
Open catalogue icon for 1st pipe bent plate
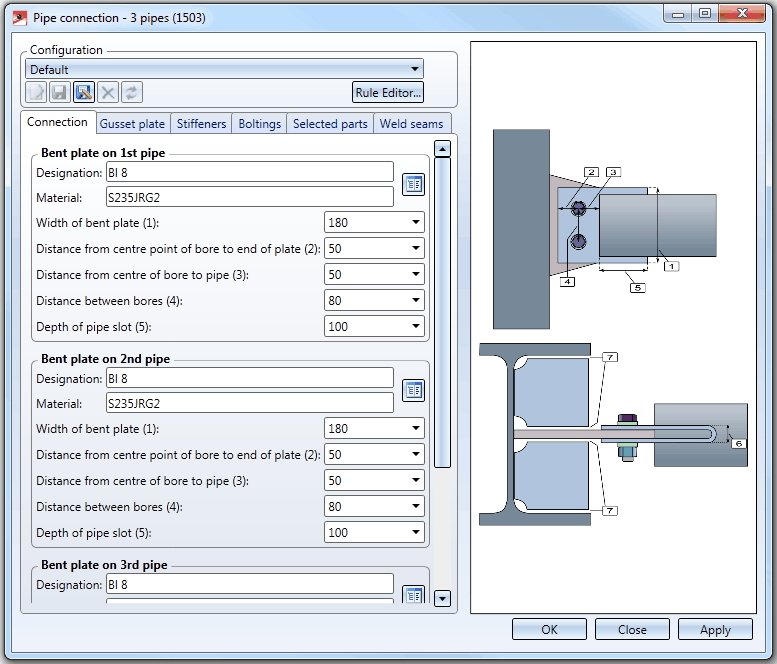point(413,184)
